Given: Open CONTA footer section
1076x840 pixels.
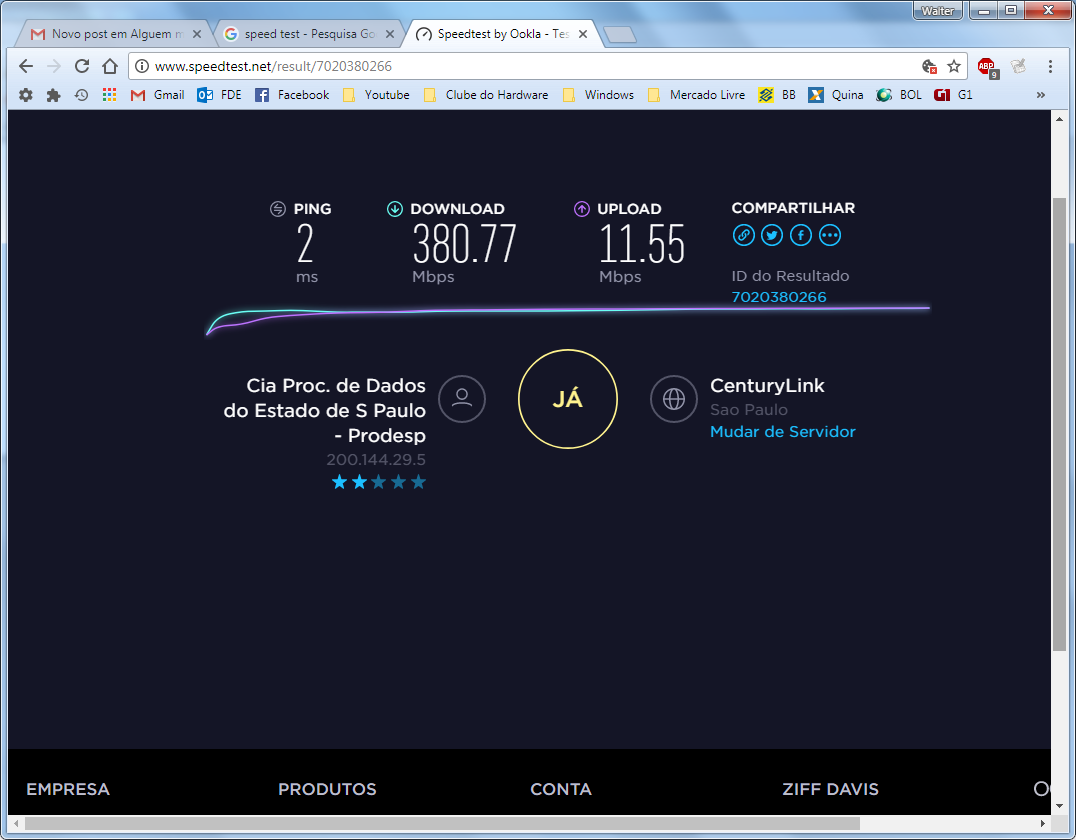Looking at the screenshot, I should click(x=561, y=789).
